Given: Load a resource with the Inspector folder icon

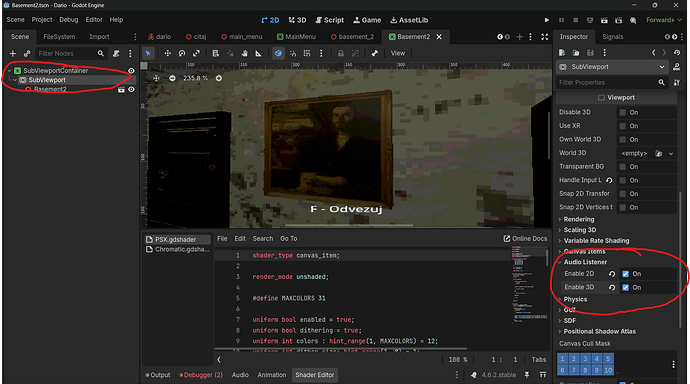Looking at the screenshot, I should coord(576,53).
